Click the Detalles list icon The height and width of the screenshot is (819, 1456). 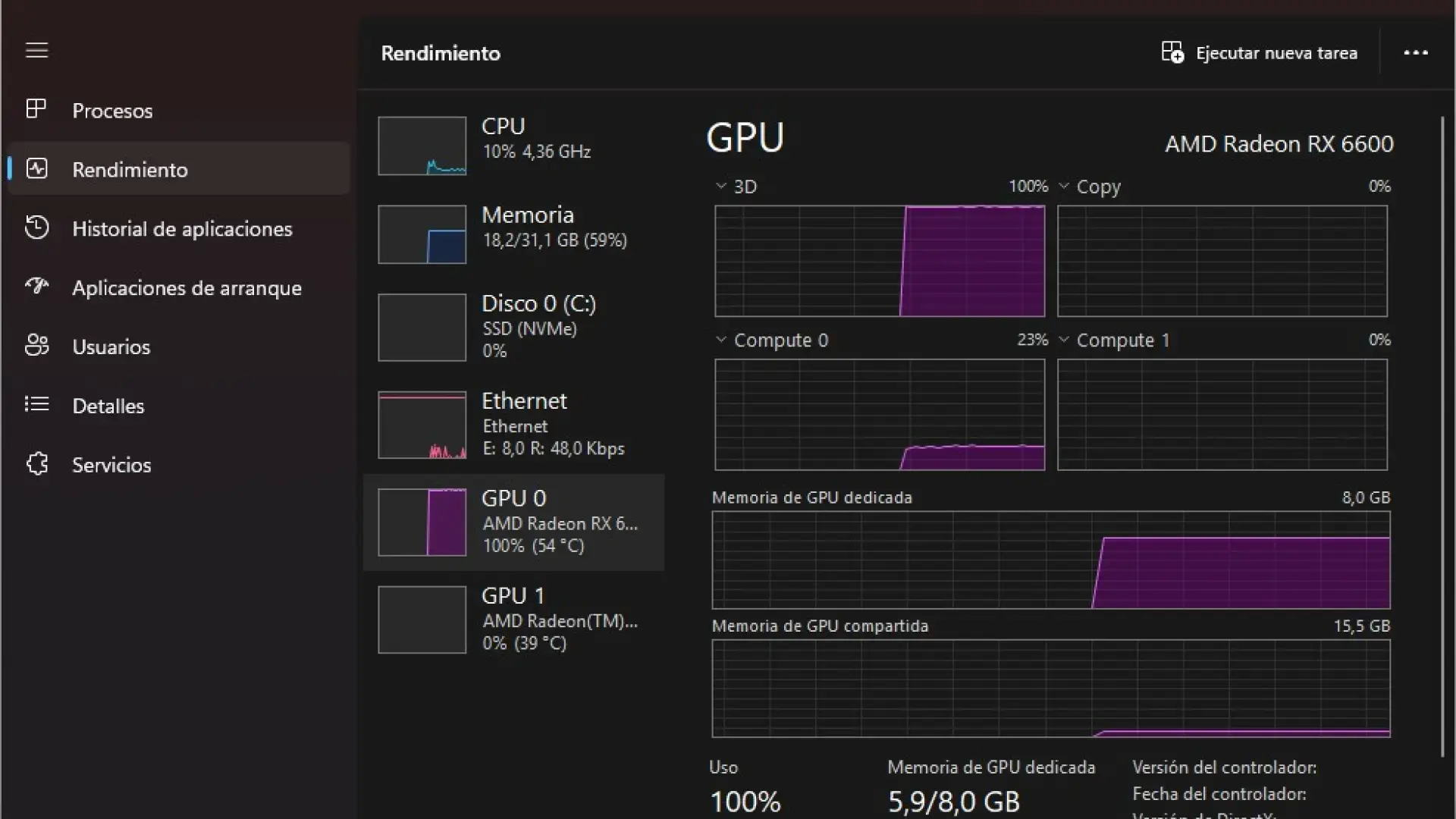tap(36, 404)
